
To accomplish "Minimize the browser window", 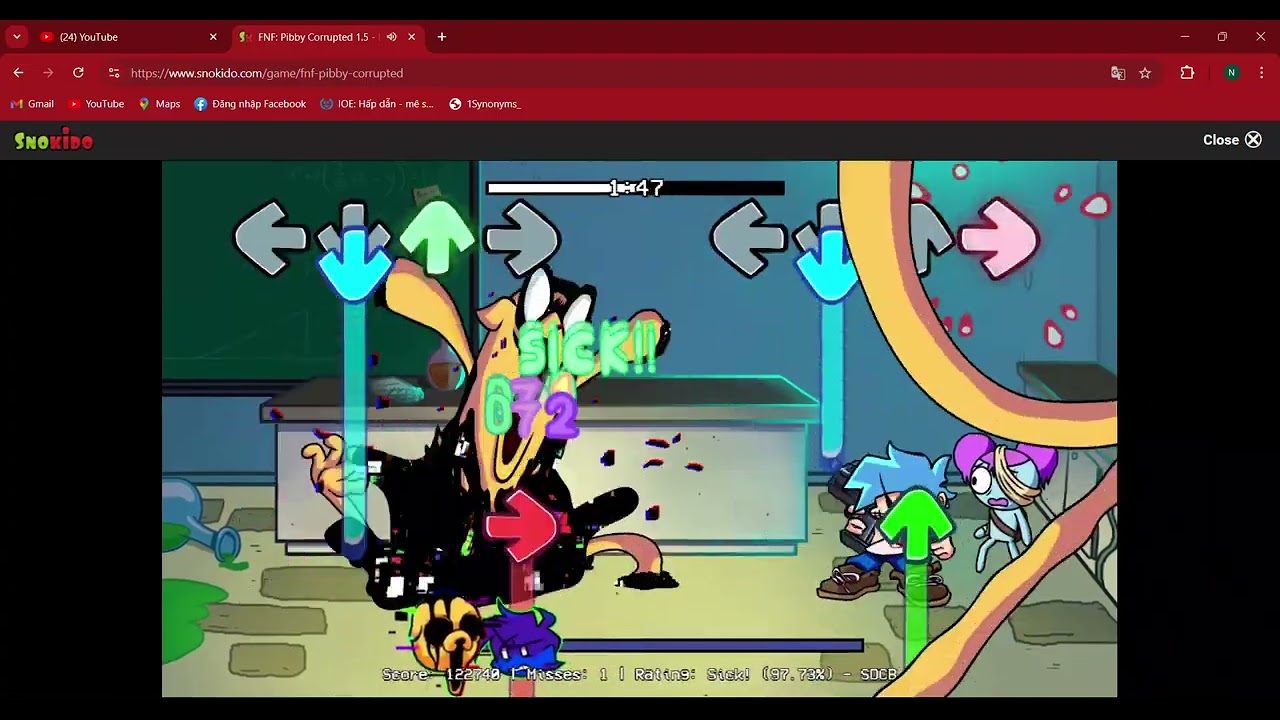I will (1185, 37).
